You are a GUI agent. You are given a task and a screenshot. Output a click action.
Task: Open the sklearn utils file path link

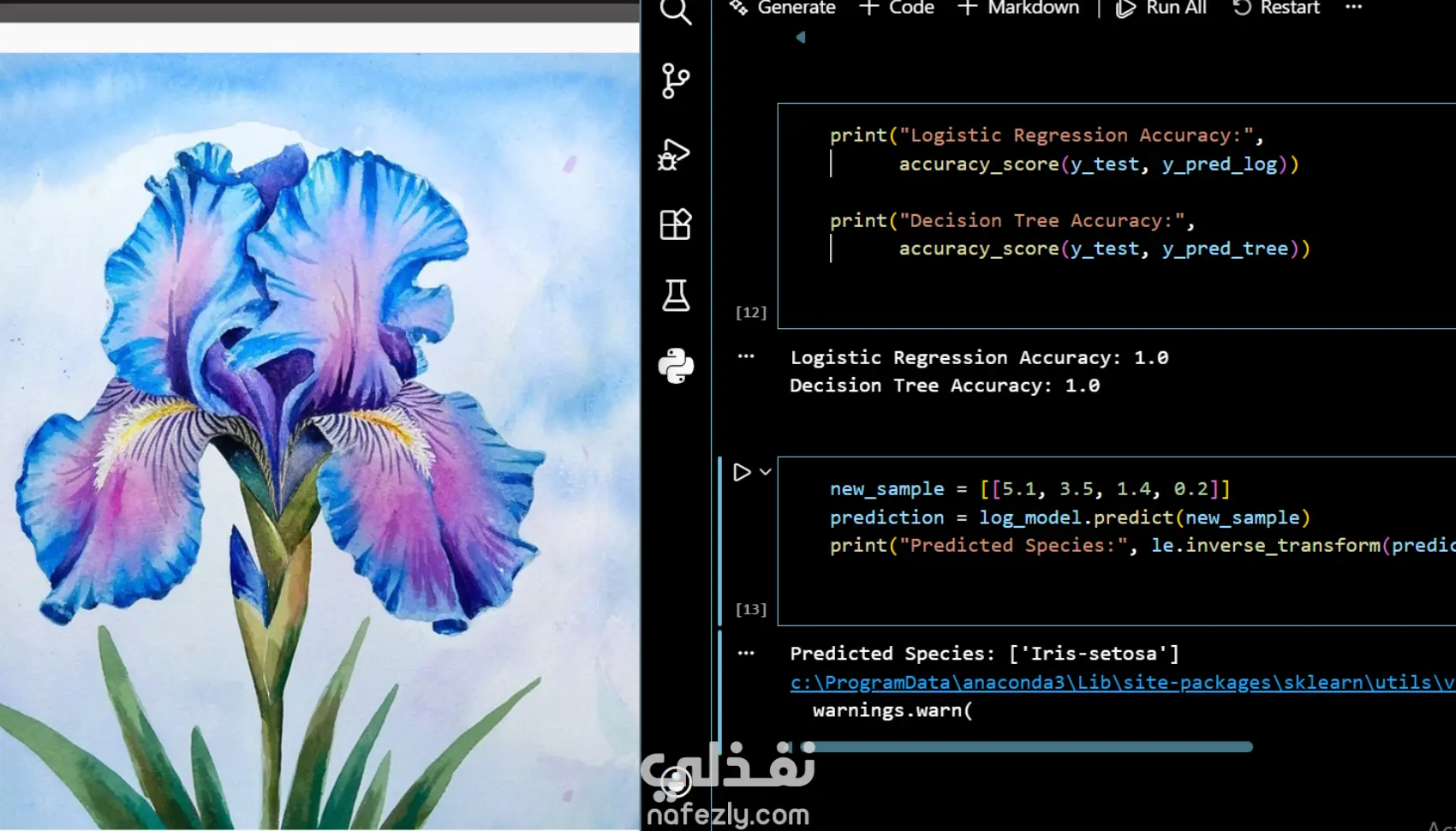(1122, 683)
